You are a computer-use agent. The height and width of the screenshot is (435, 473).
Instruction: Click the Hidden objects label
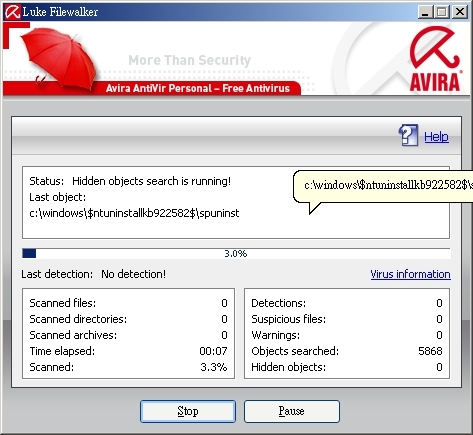(288, 367)
